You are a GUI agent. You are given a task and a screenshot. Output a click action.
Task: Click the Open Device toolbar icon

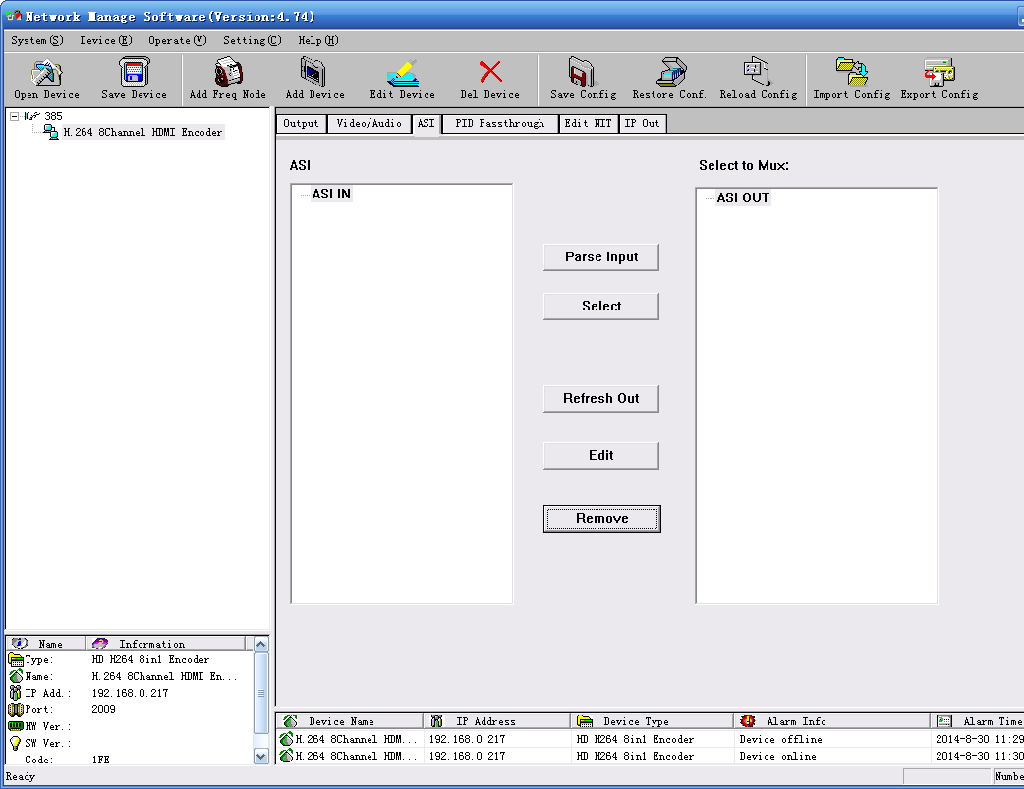pyautogui.click(x=46, y=72)
